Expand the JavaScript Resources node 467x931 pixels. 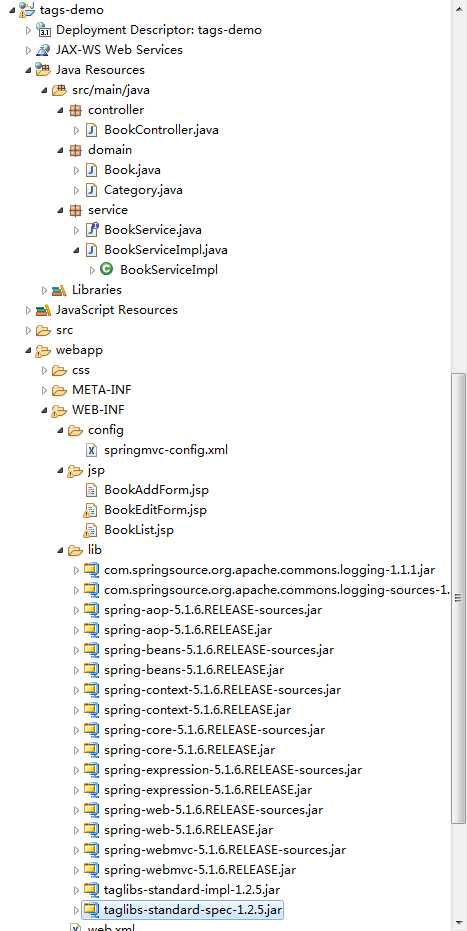pos(28,310)
